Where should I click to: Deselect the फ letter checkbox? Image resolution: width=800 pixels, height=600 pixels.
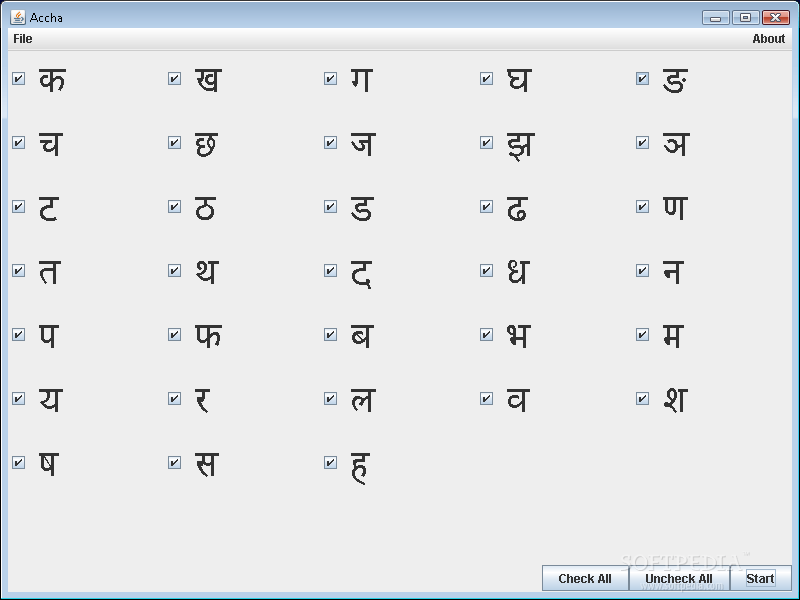point(174,335)
